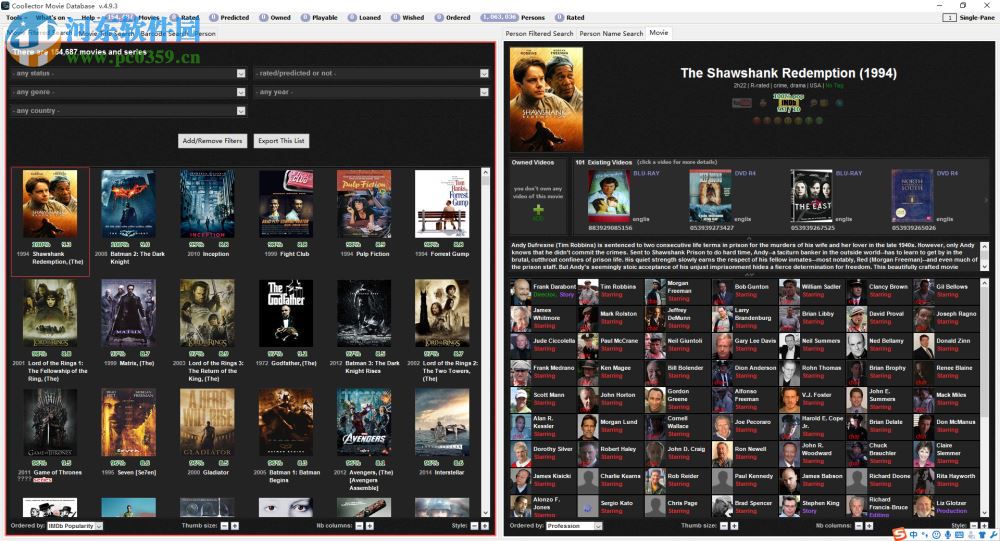
Task: Increase number of columns in person list
Action: point(869,526)
